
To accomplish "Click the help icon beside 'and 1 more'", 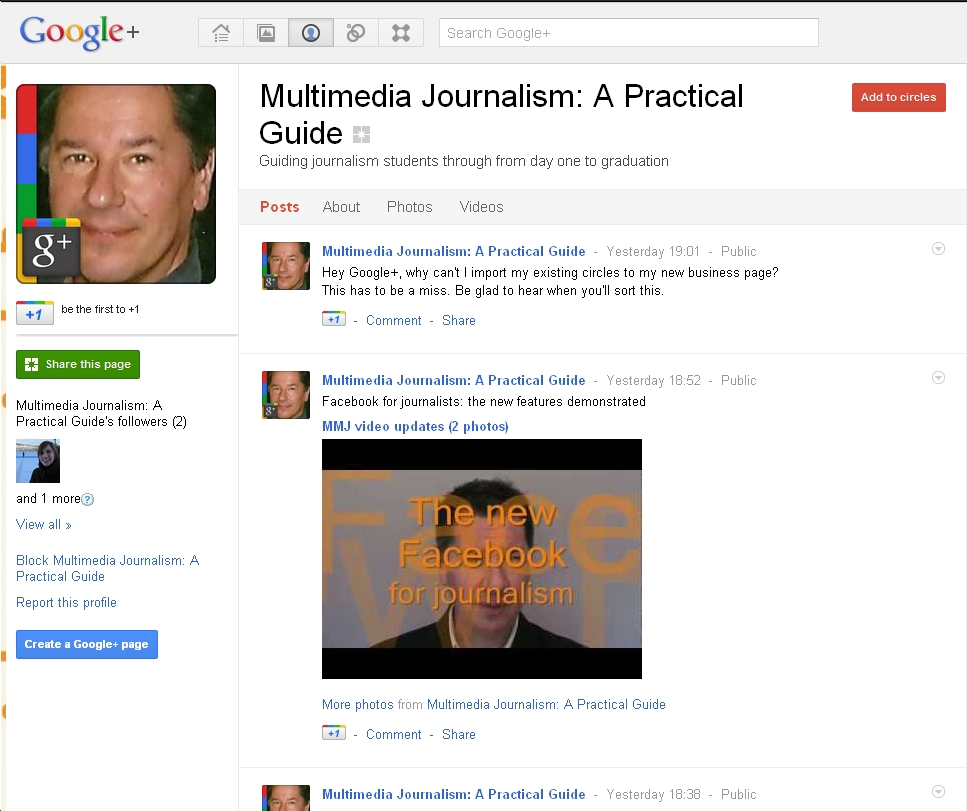I will pos(88,500).
